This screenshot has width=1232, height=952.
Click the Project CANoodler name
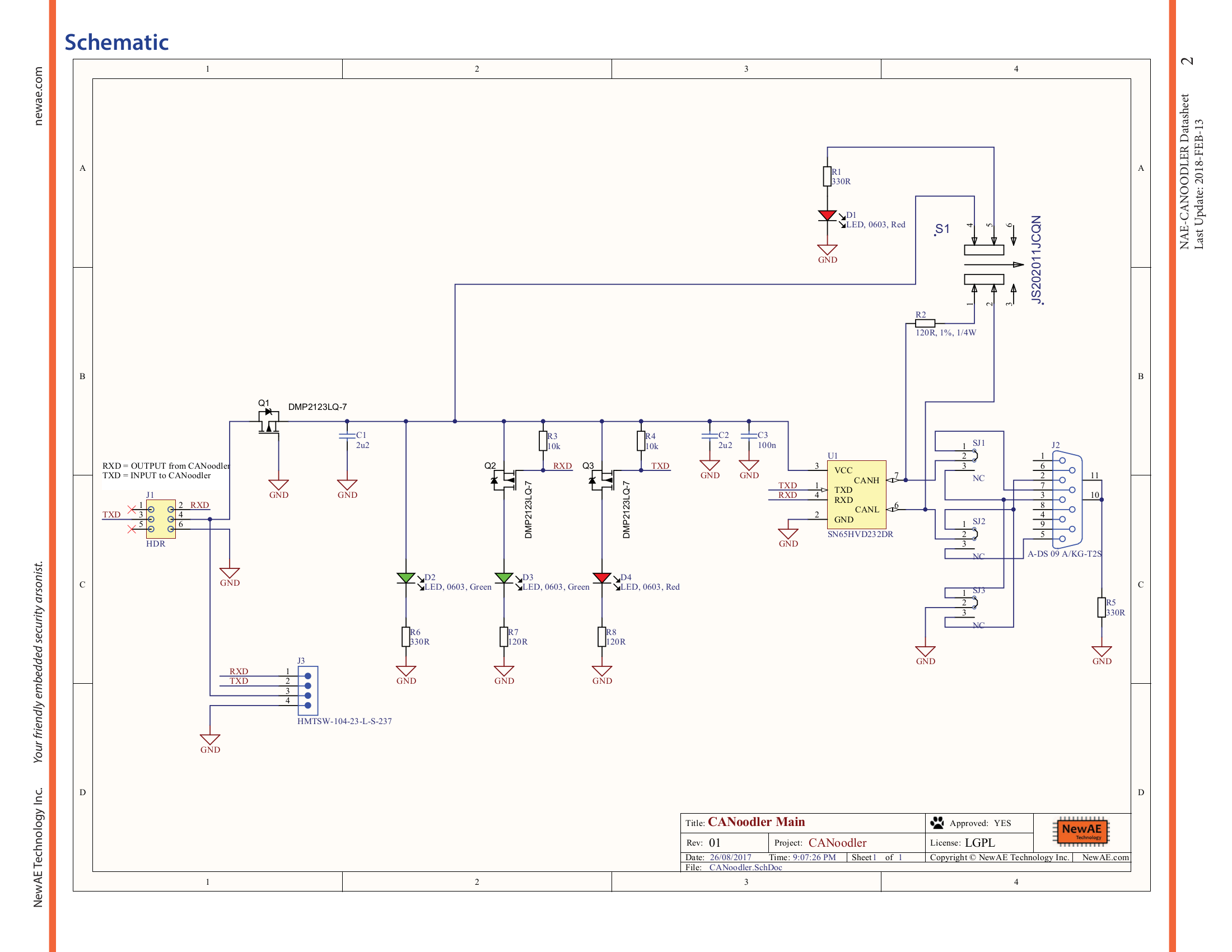click(x=837, y=843)
